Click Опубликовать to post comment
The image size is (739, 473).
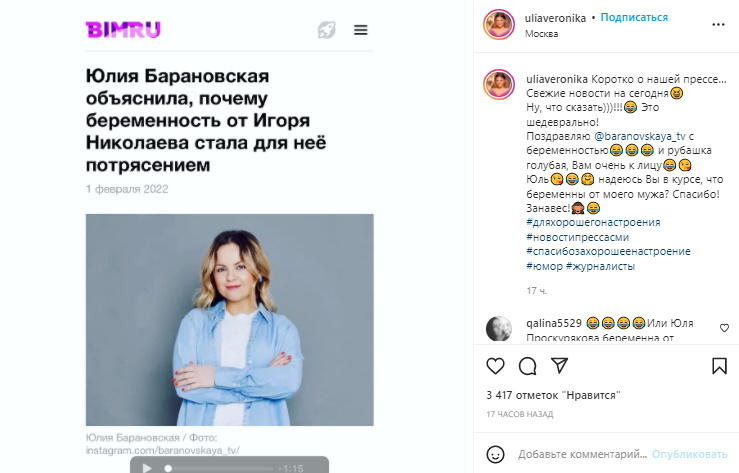[690, 454]
